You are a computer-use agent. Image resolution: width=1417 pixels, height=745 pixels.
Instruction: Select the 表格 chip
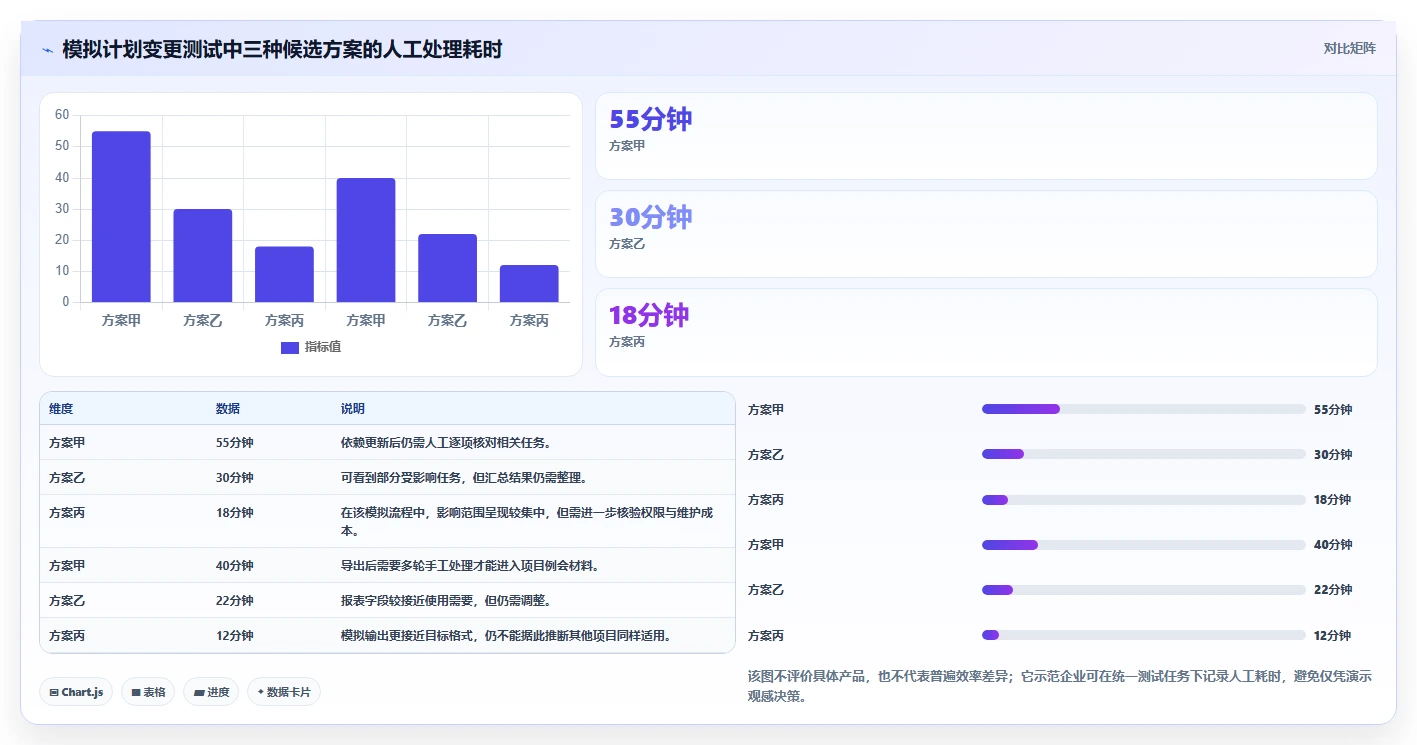click(148, 692)
